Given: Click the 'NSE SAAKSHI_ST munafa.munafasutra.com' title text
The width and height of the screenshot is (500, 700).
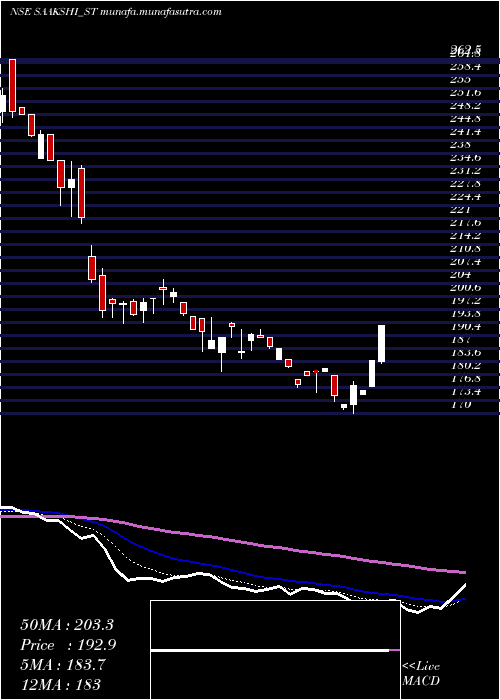Looking at the screenshot, I should (x=116, y=12).
